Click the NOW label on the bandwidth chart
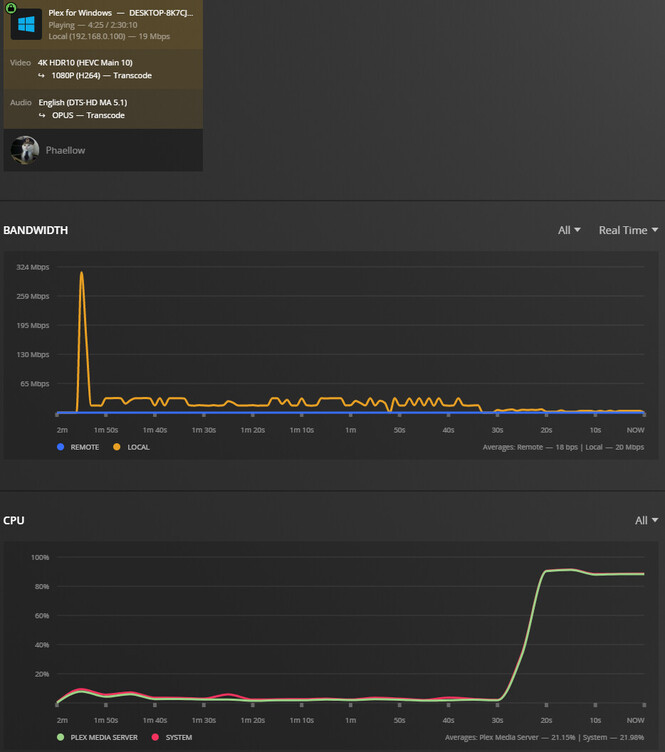Screen dimensions: 665x752 pyautogui.click(x=635, y=430)
